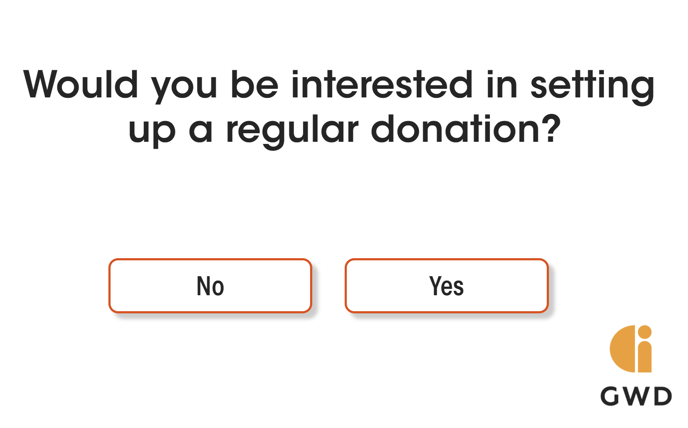Choose No to skip regular donation
The height and width of the screenshot is (428, 688).
point(210,286)
